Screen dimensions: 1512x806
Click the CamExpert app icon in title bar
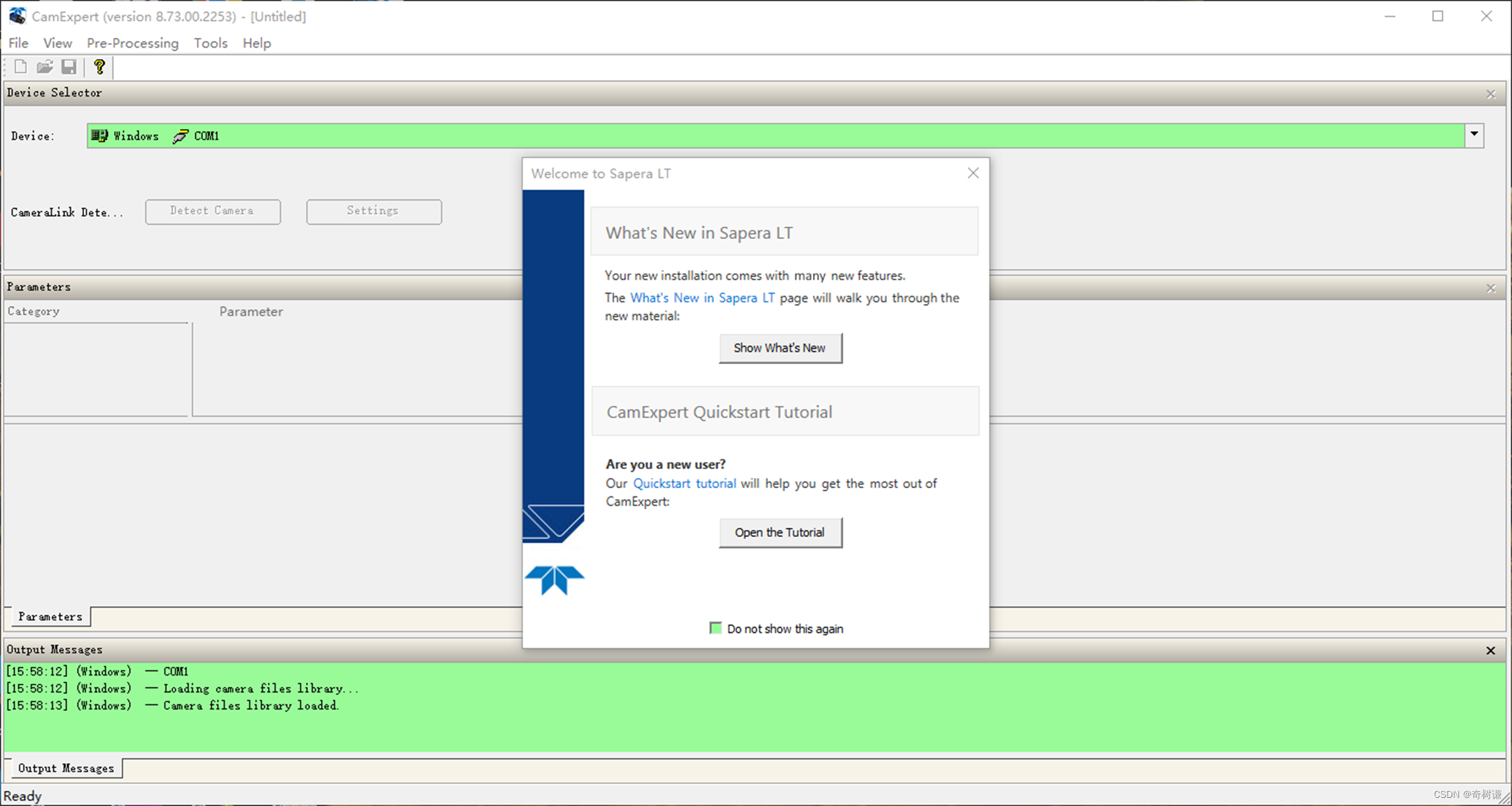[x=17, y=16]
